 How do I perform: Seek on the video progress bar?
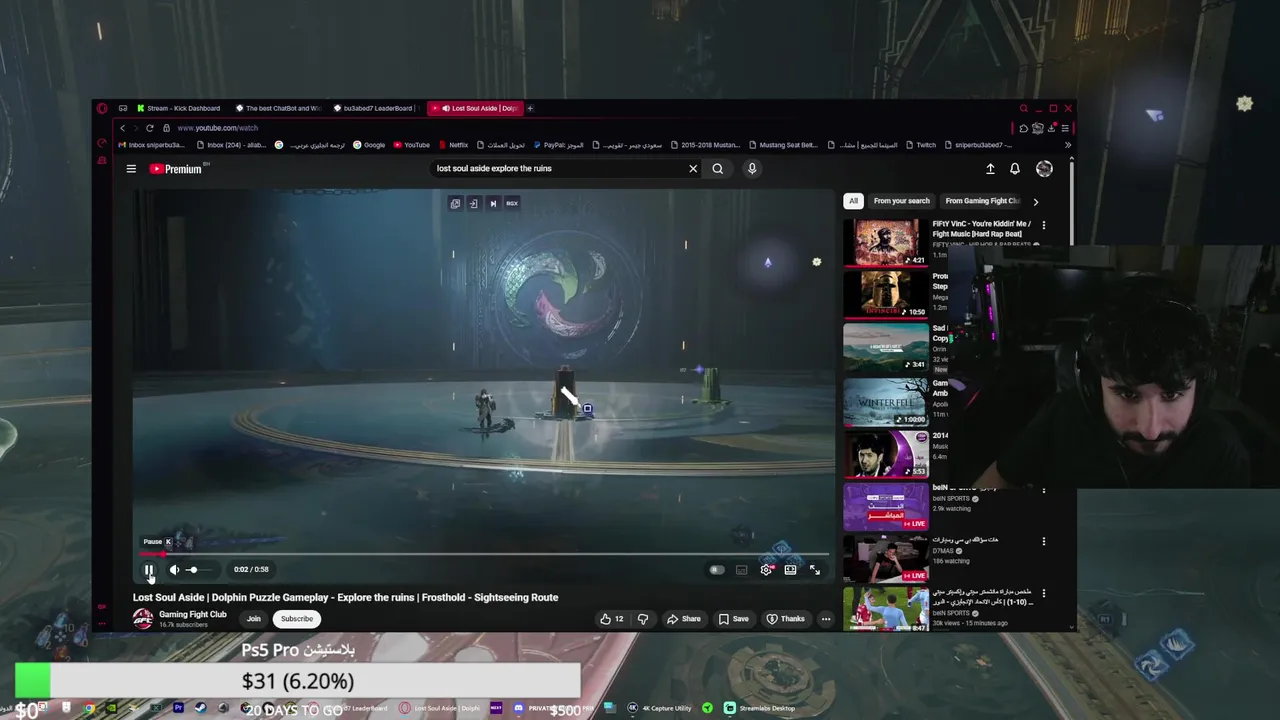[484, 553]
